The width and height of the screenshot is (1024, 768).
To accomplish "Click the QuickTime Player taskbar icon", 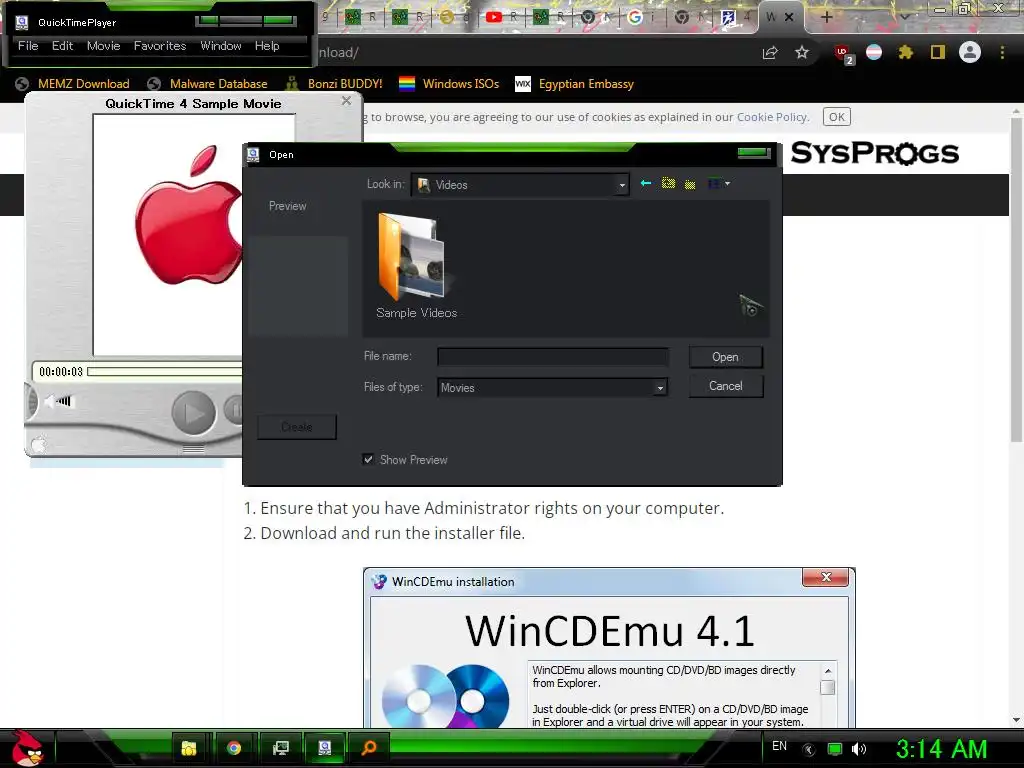I will (x=325, y=748).
